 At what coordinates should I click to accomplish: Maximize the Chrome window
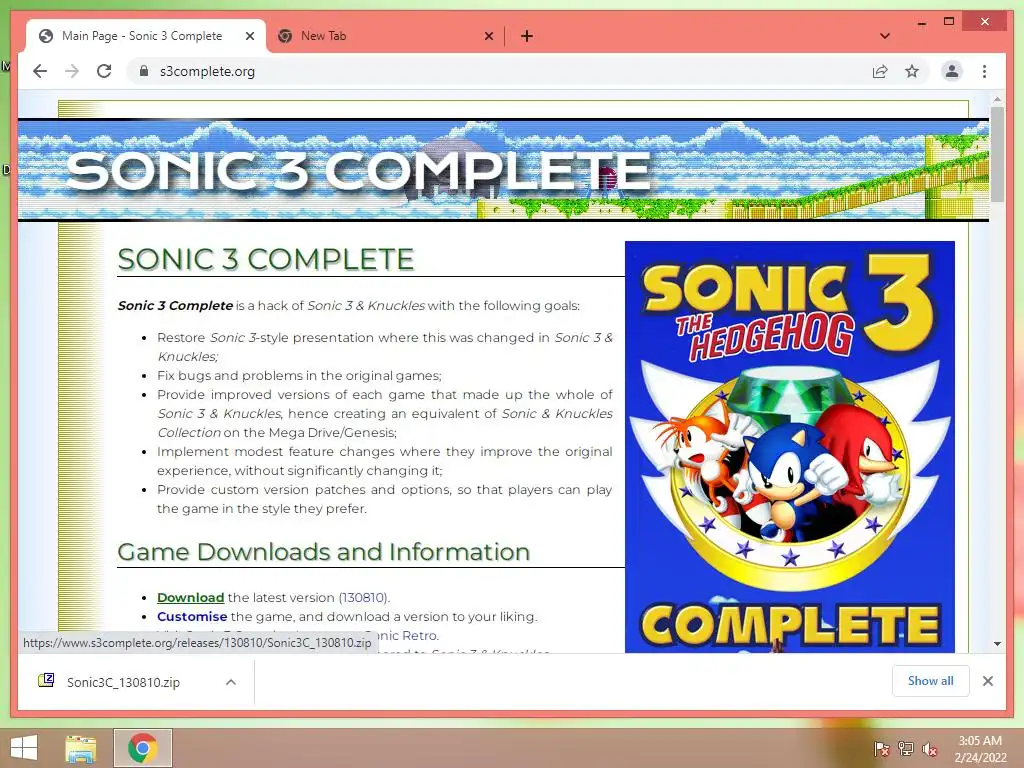949,22
